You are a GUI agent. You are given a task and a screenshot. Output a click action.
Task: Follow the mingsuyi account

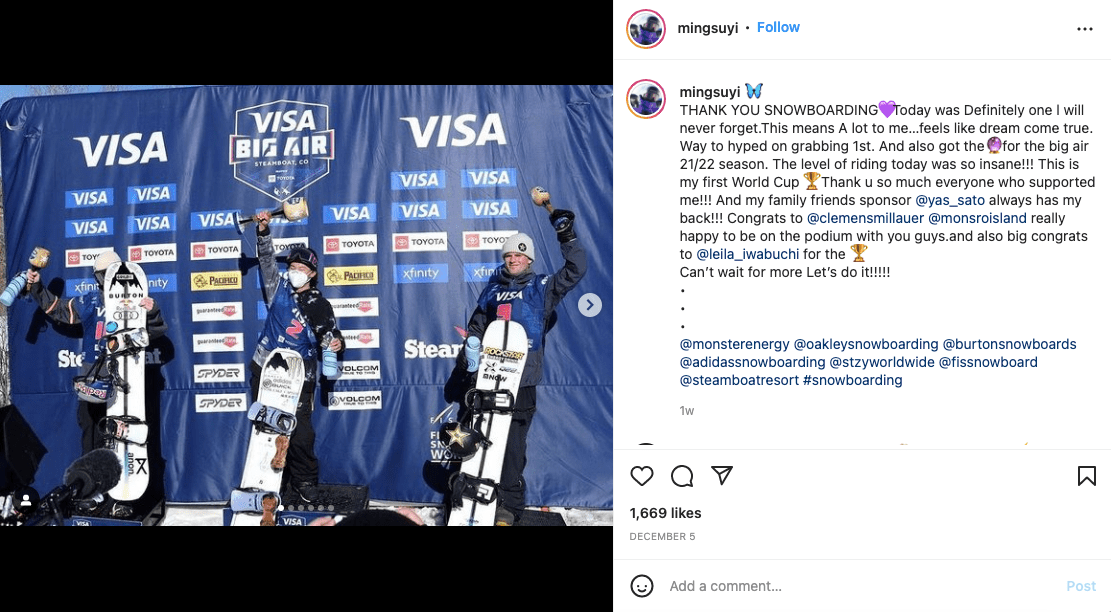coord(778,27)
